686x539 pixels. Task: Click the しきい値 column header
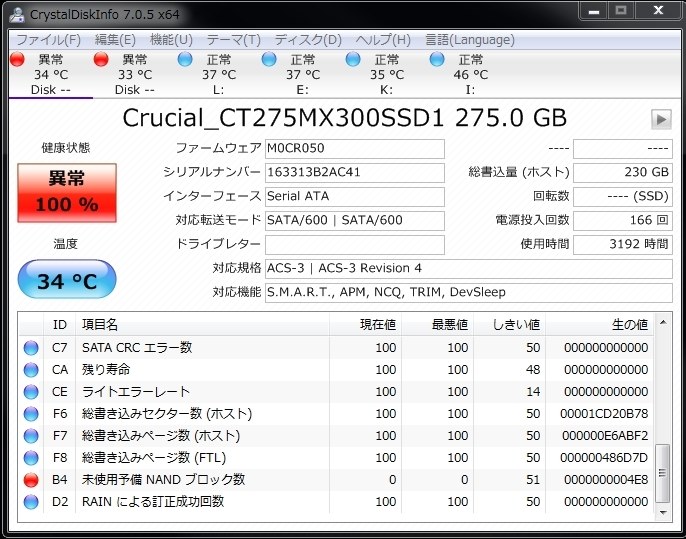click(509, 325)
